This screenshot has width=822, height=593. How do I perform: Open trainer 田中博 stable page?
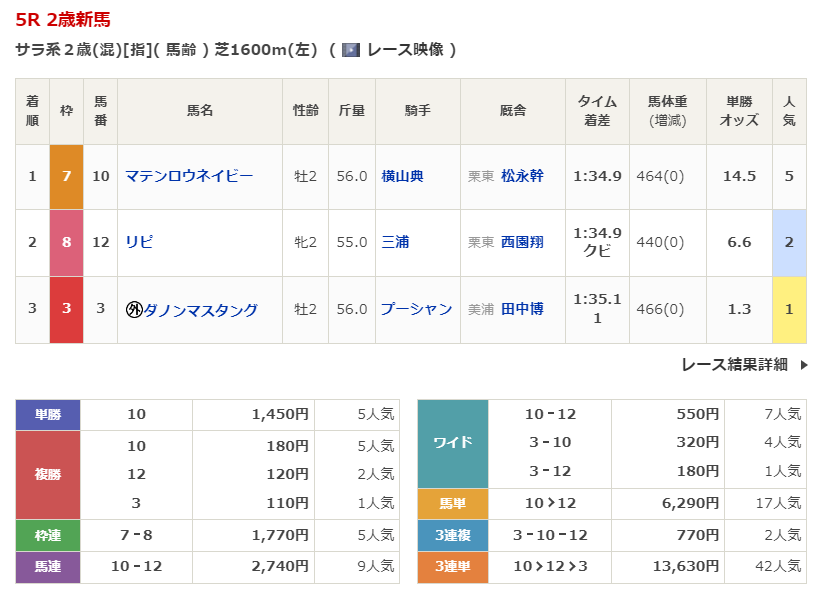click(522, 310)
